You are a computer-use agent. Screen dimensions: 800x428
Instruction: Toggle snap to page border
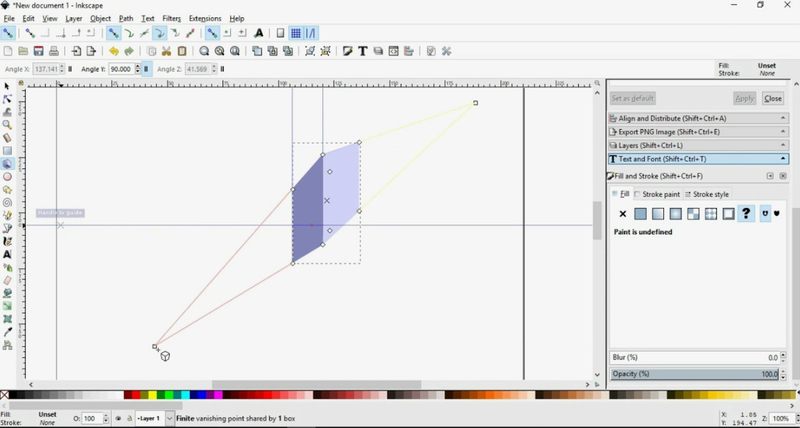280,33
